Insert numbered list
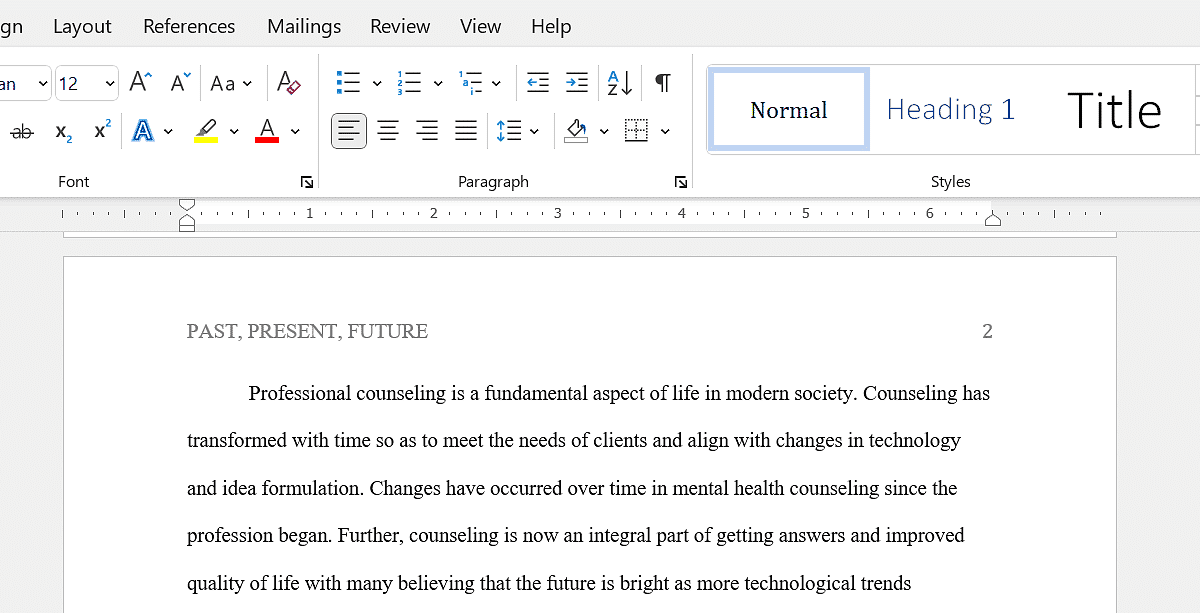Viewport: 1200px width, 613px height. pyautogui.click(x=409, y=83)
